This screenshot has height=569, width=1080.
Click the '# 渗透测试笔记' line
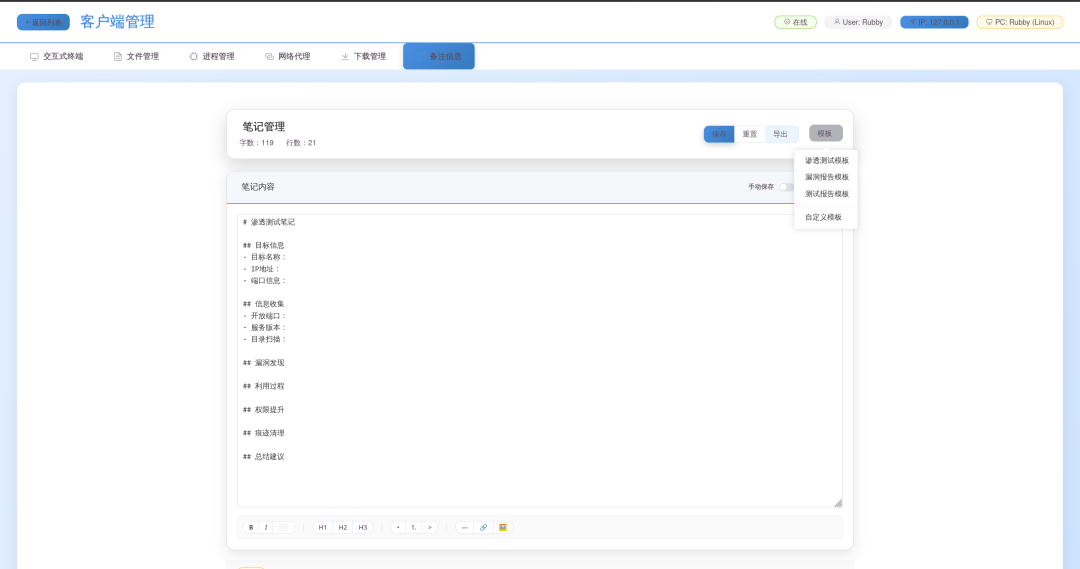pyautogui.click(x=269, y=222)
